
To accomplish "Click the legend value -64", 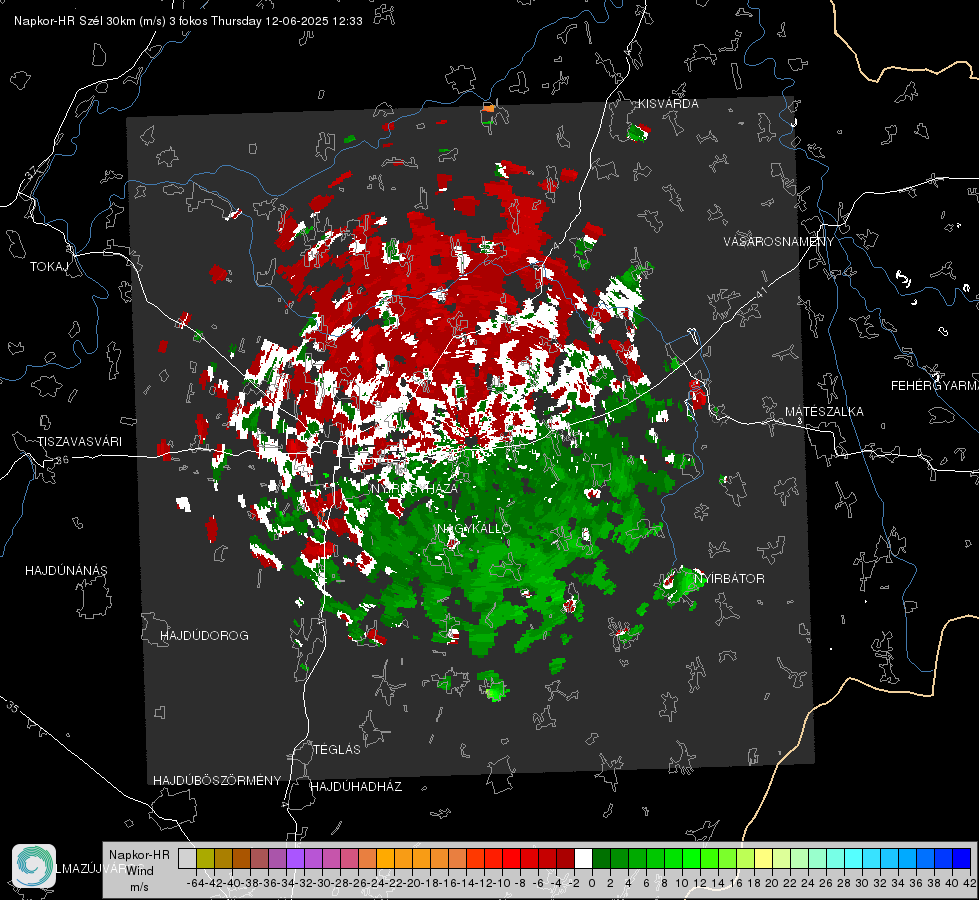I will coord(195,883).
